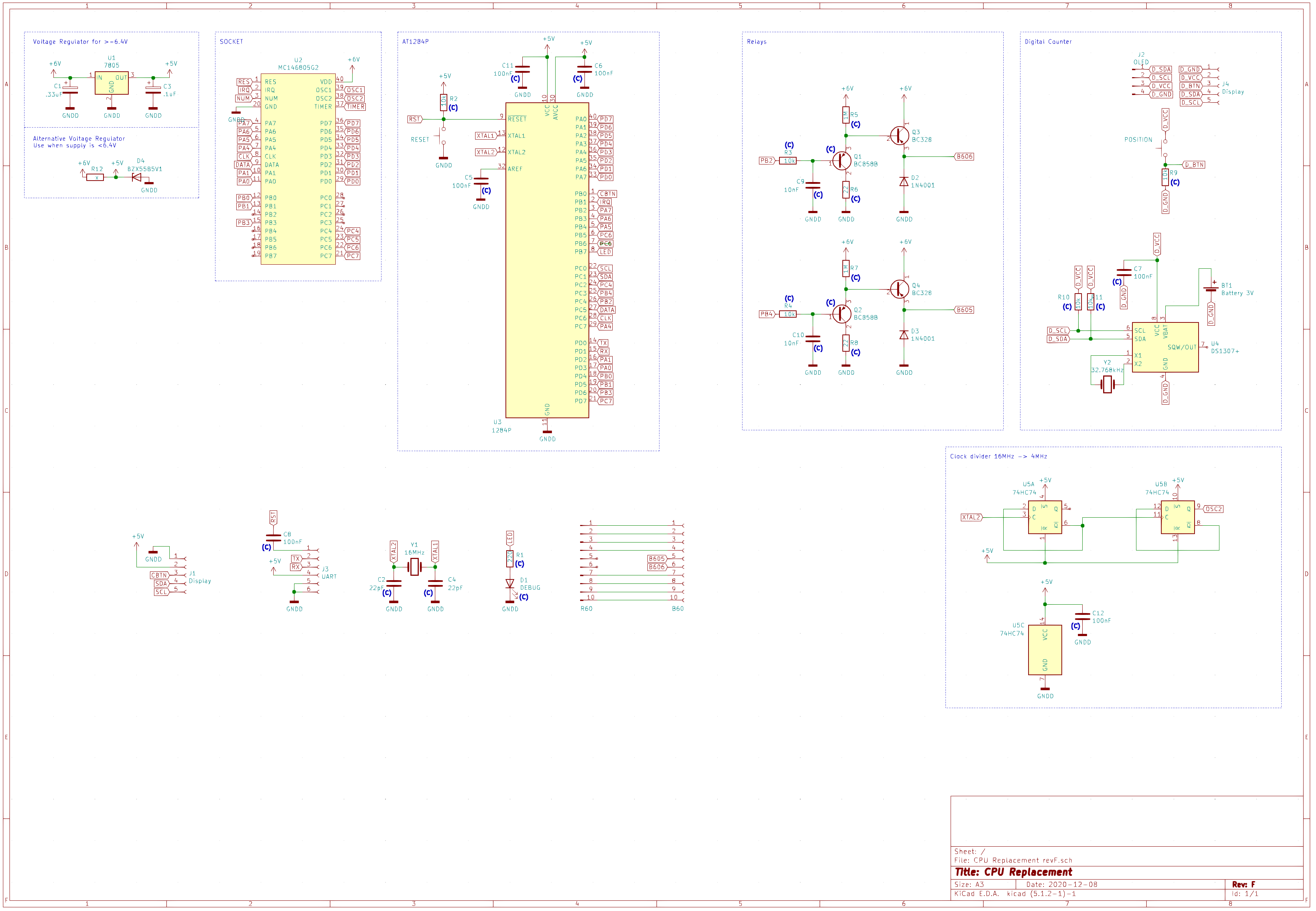Click the AT1284P section heading
The height and width of the screenshot is (911, 1316).
point(415,42)
